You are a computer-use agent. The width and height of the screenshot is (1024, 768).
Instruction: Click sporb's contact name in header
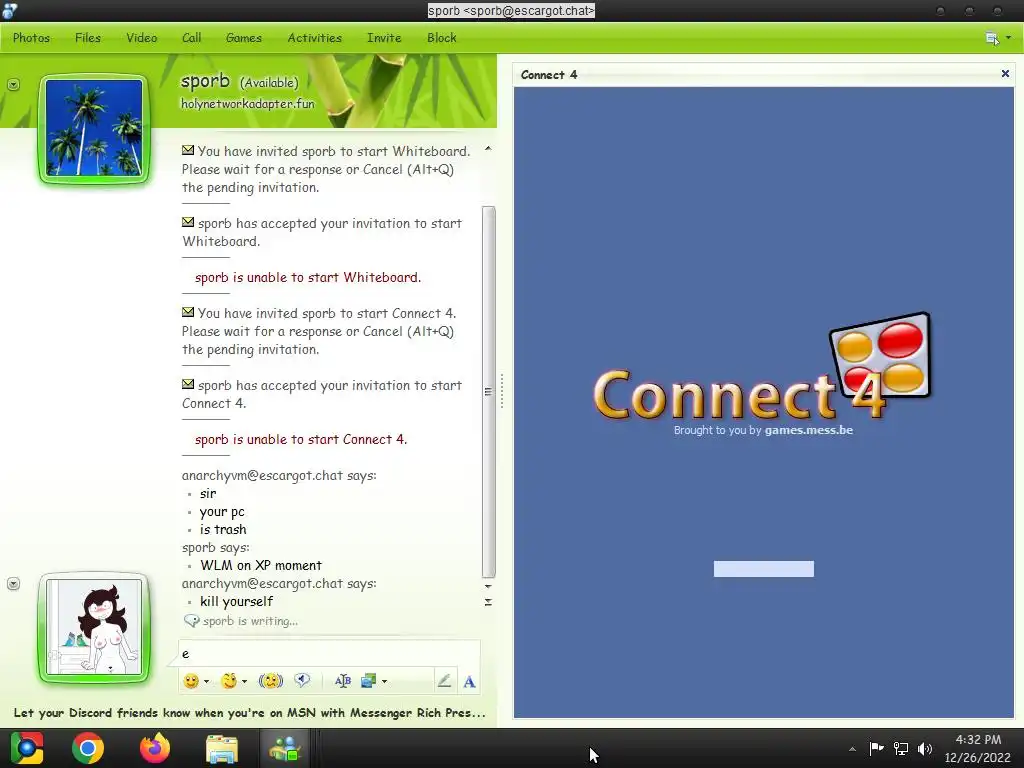coord(205,81)
